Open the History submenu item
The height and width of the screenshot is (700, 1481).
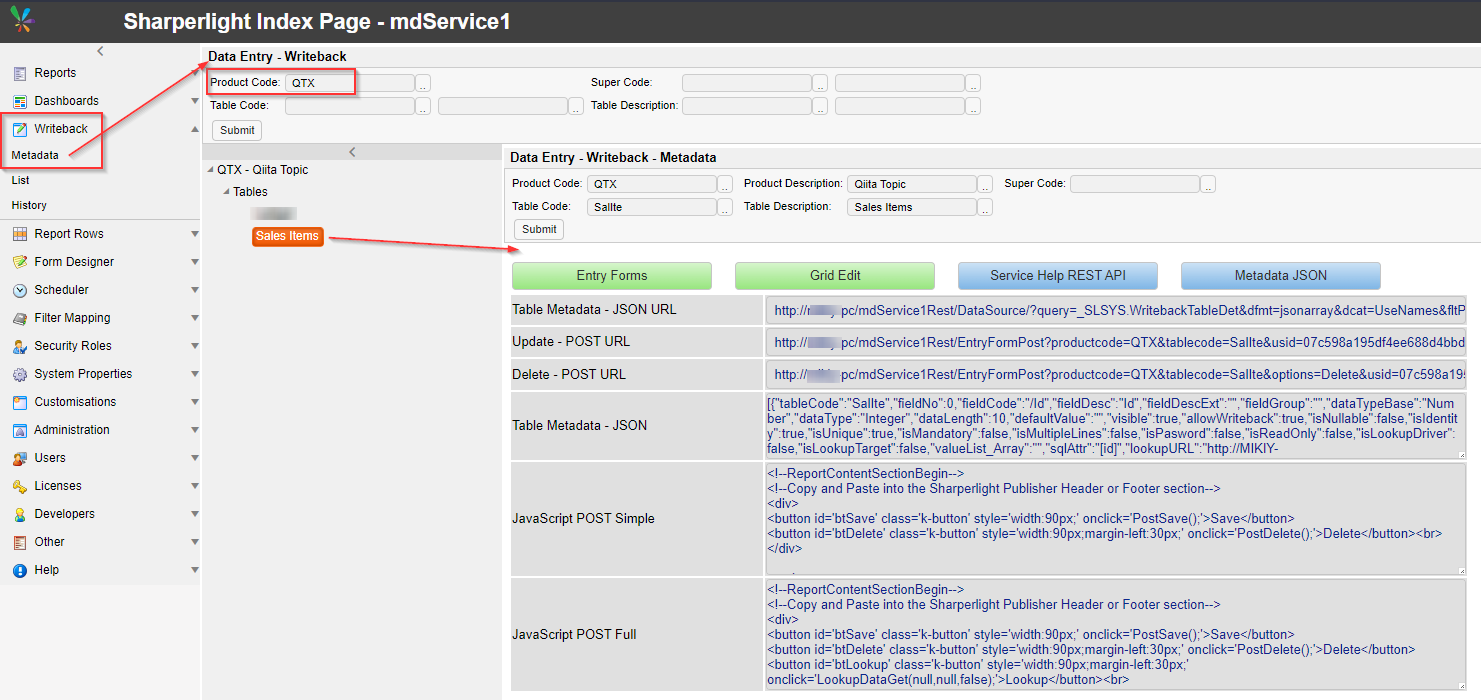point(29,205)
